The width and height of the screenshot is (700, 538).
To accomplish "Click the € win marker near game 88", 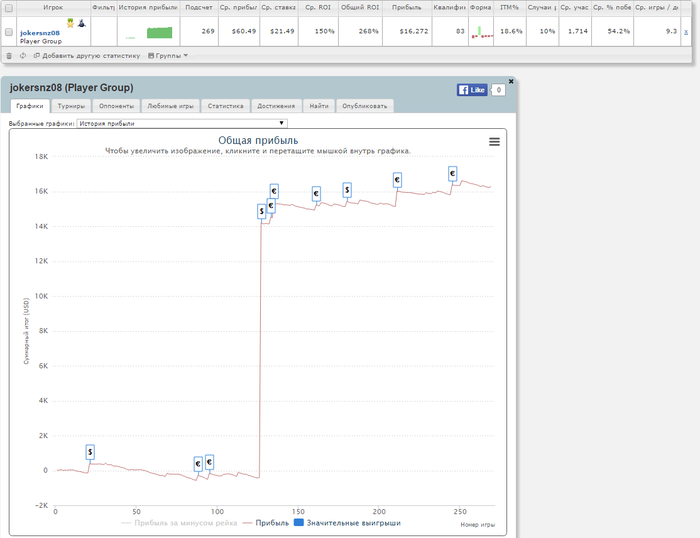I will [198, 464].
